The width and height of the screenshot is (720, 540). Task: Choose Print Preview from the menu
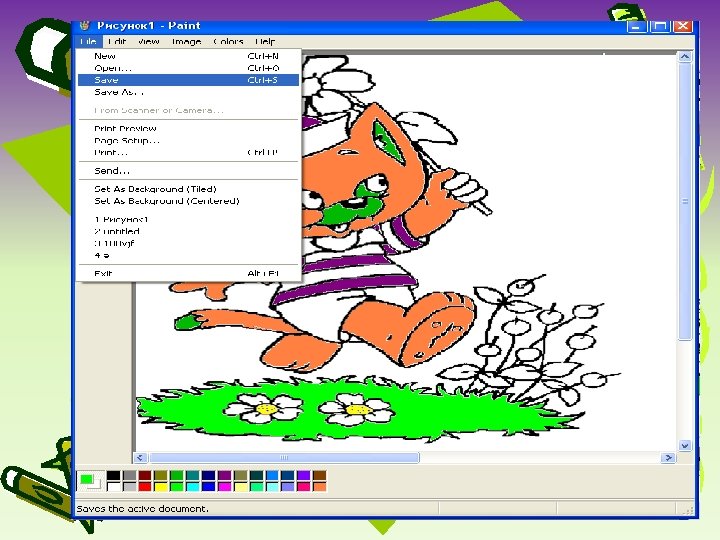click(x=188, y=128)
